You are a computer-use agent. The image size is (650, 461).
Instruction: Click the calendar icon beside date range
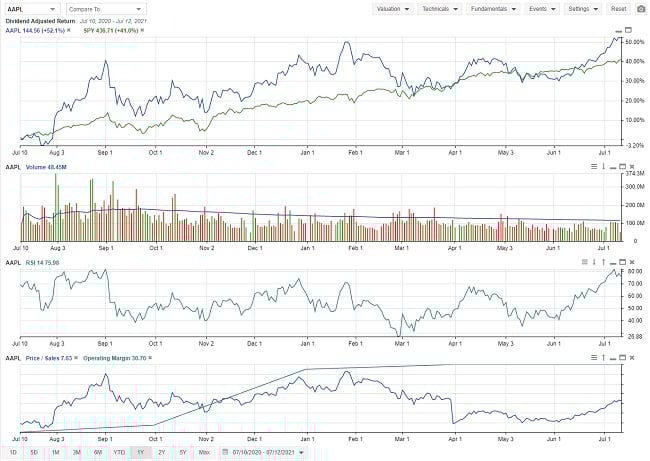pos(225,452)
